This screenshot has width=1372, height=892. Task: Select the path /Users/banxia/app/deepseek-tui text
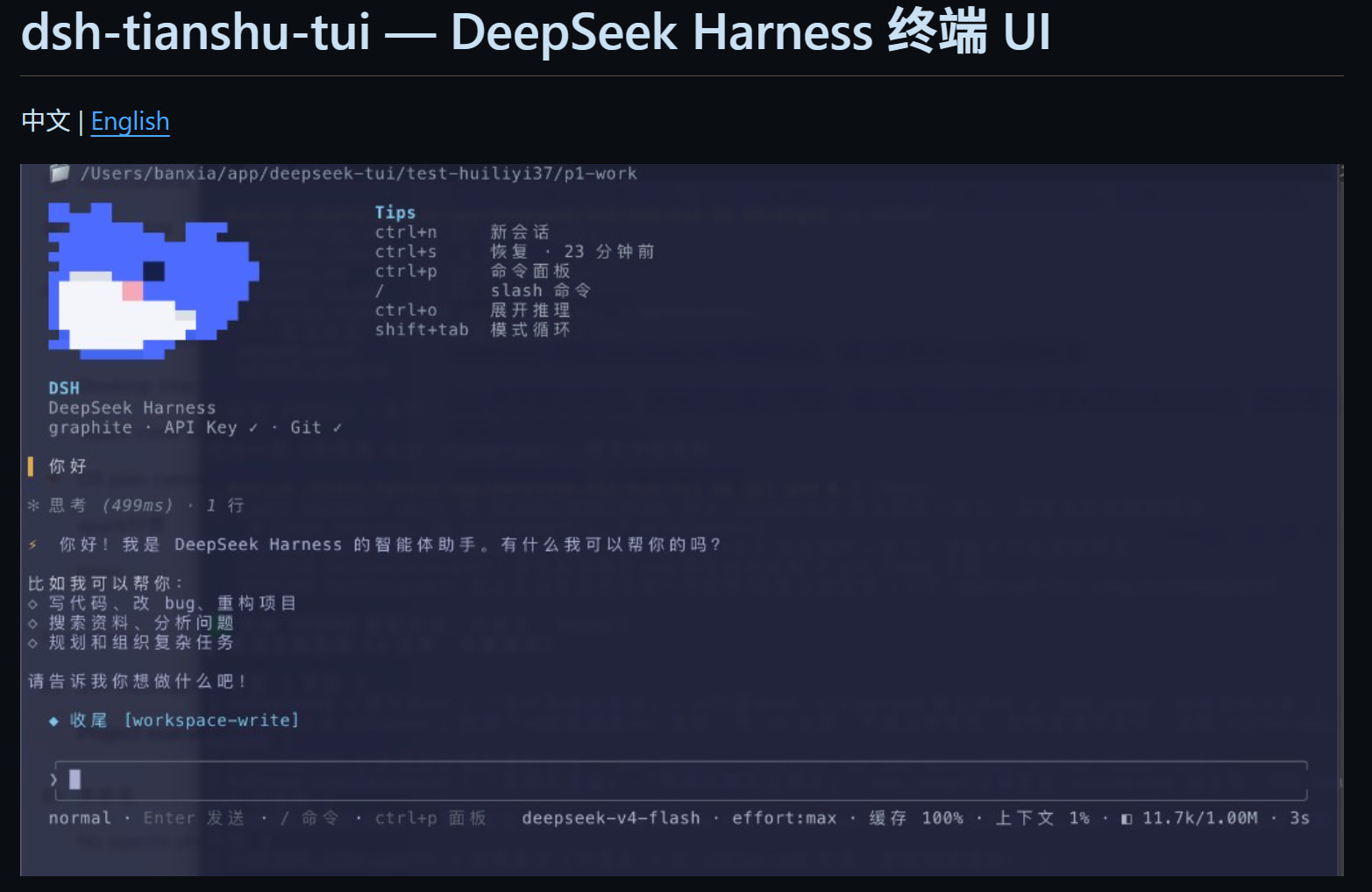359,173
